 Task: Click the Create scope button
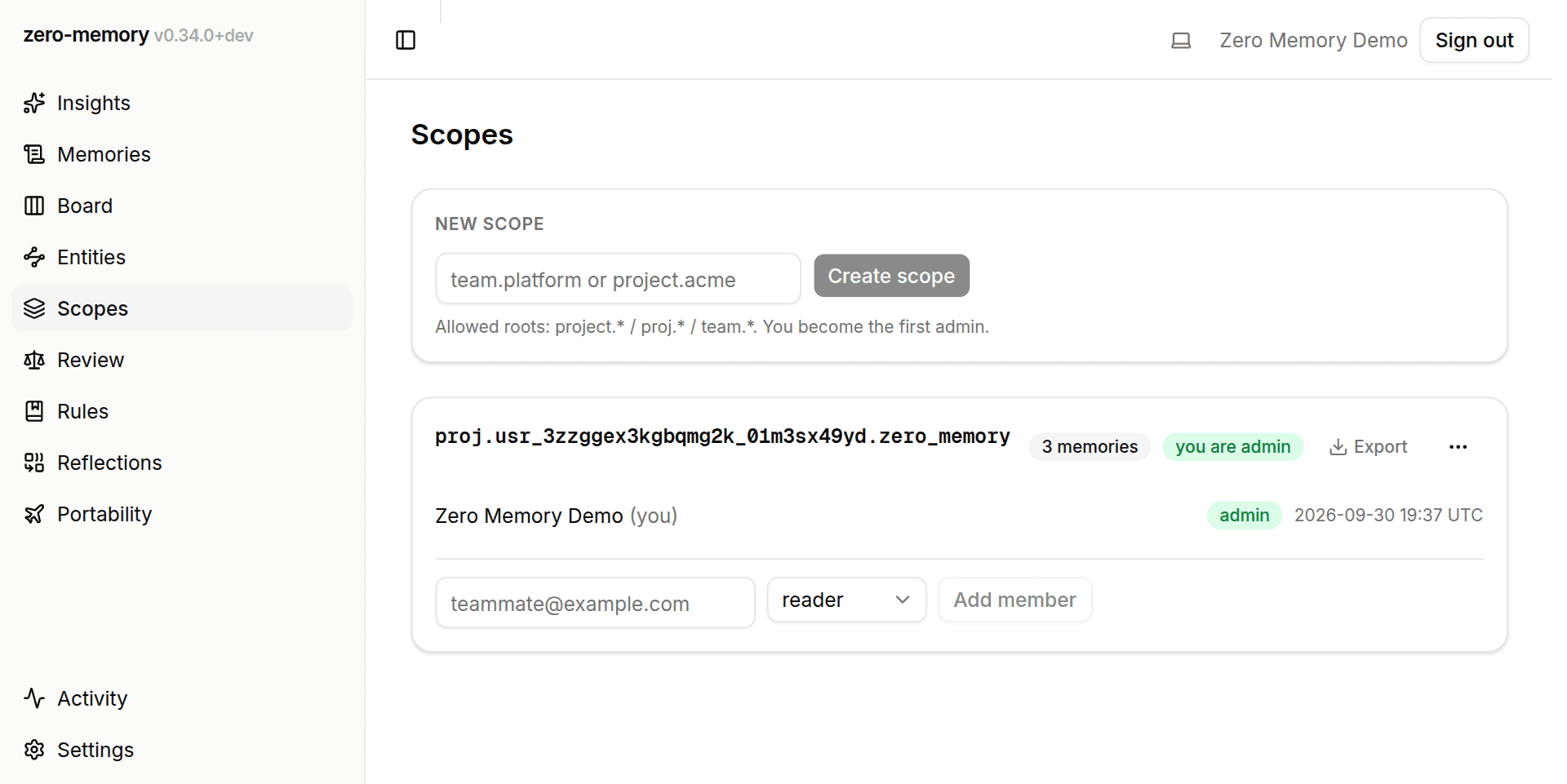click(x=891, y=276)
